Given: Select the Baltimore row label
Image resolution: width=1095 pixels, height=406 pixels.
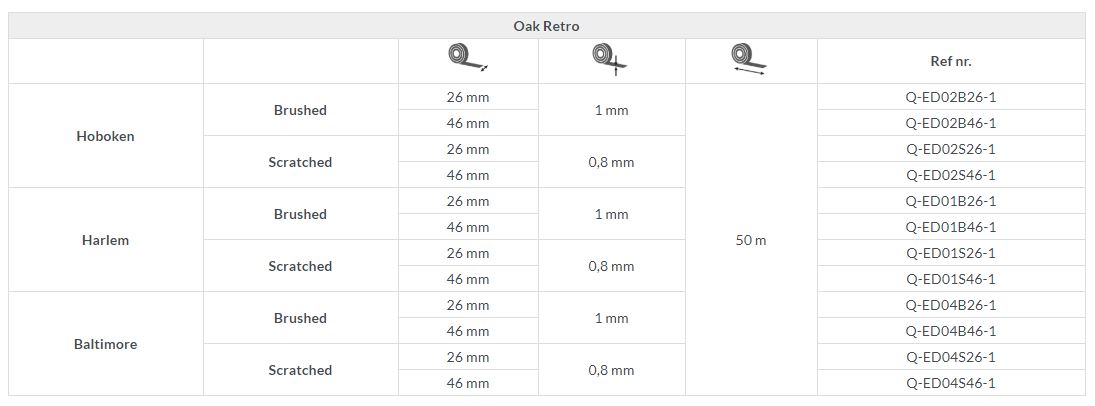Looking at the screenshot, I should (105, 345).
